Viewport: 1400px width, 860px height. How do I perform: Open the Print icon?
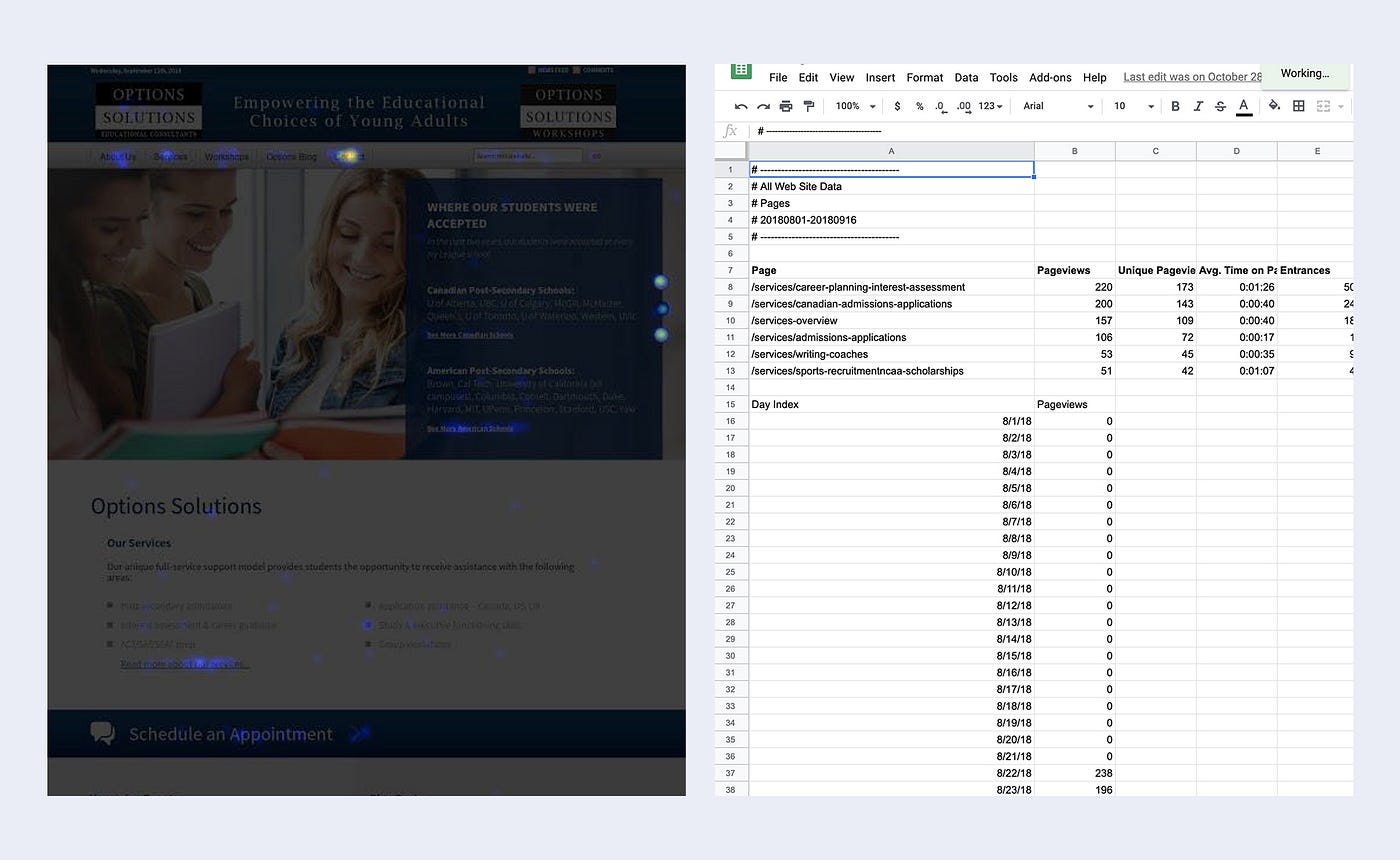[786, 105]
